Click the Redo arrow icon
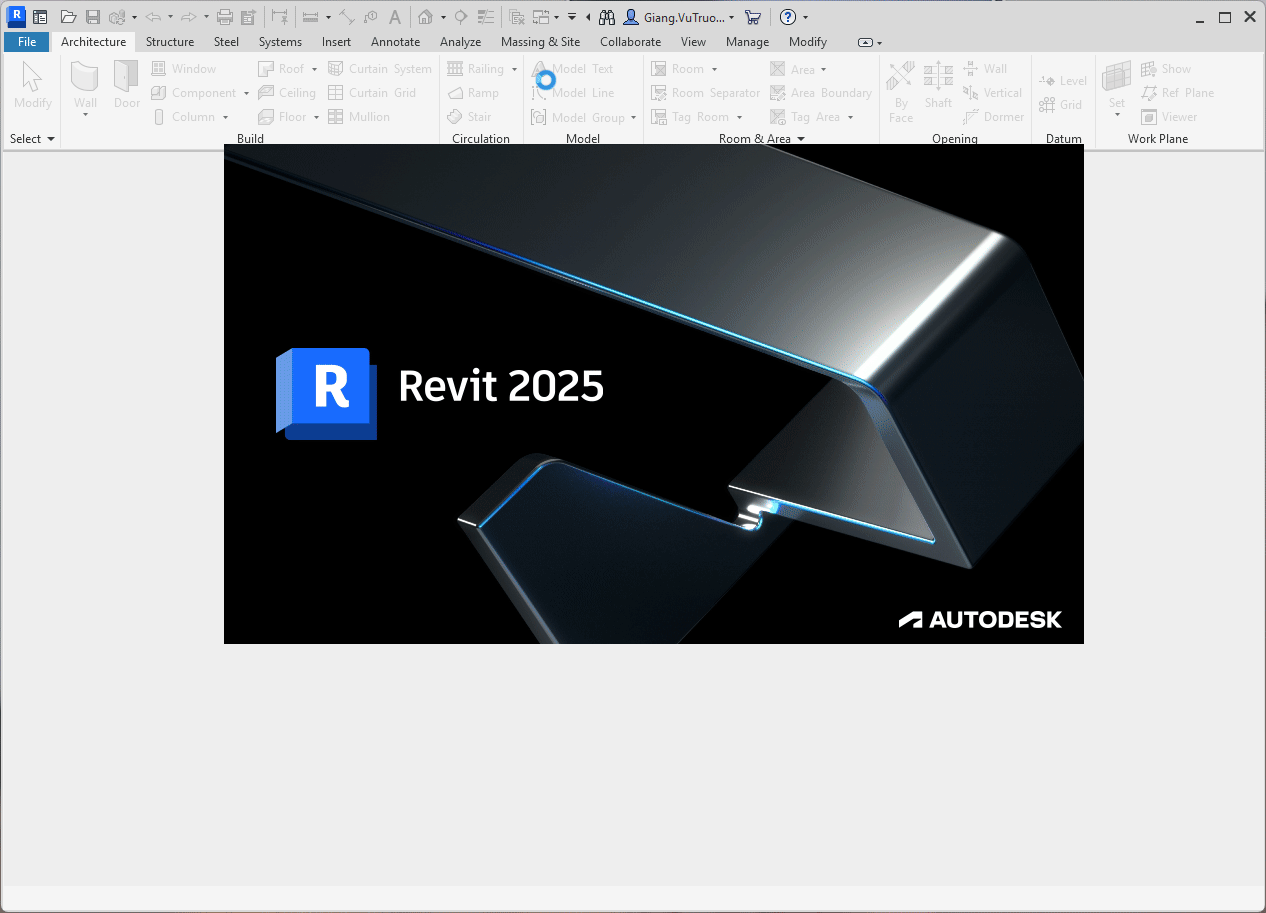 (x=188, y=17)
